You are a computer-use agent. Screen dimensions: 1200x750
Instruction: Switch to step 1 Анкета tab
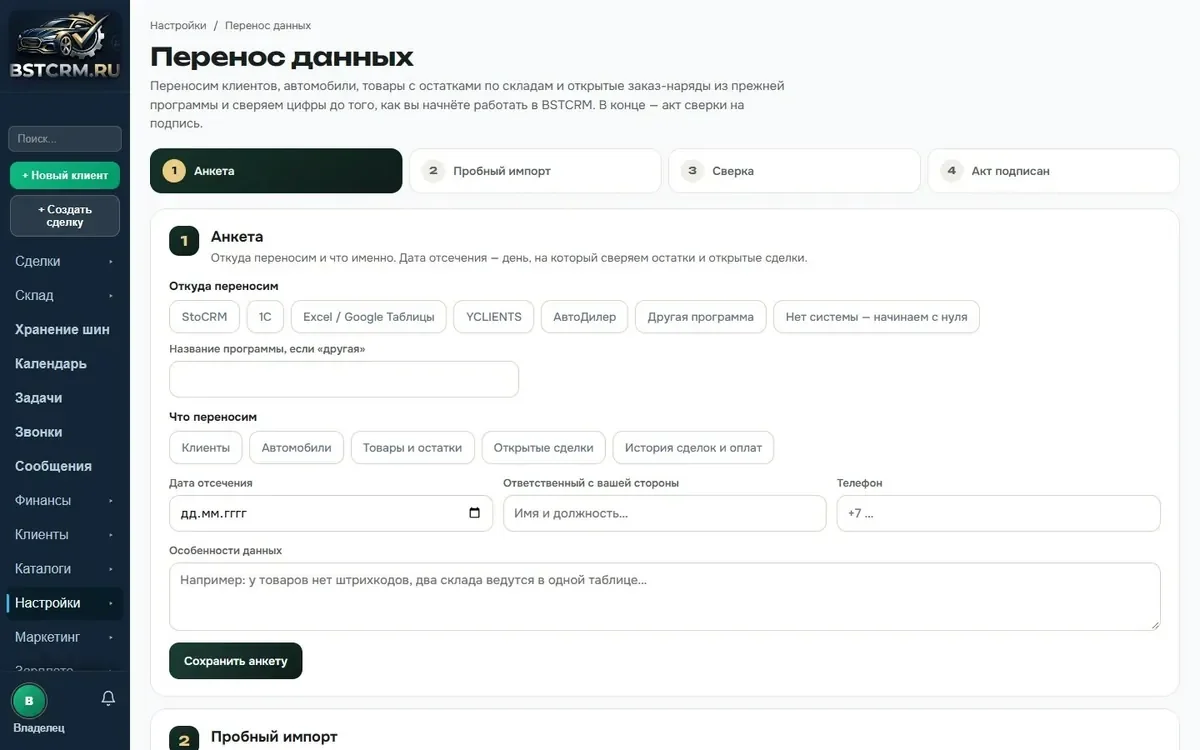pos(276,171)
